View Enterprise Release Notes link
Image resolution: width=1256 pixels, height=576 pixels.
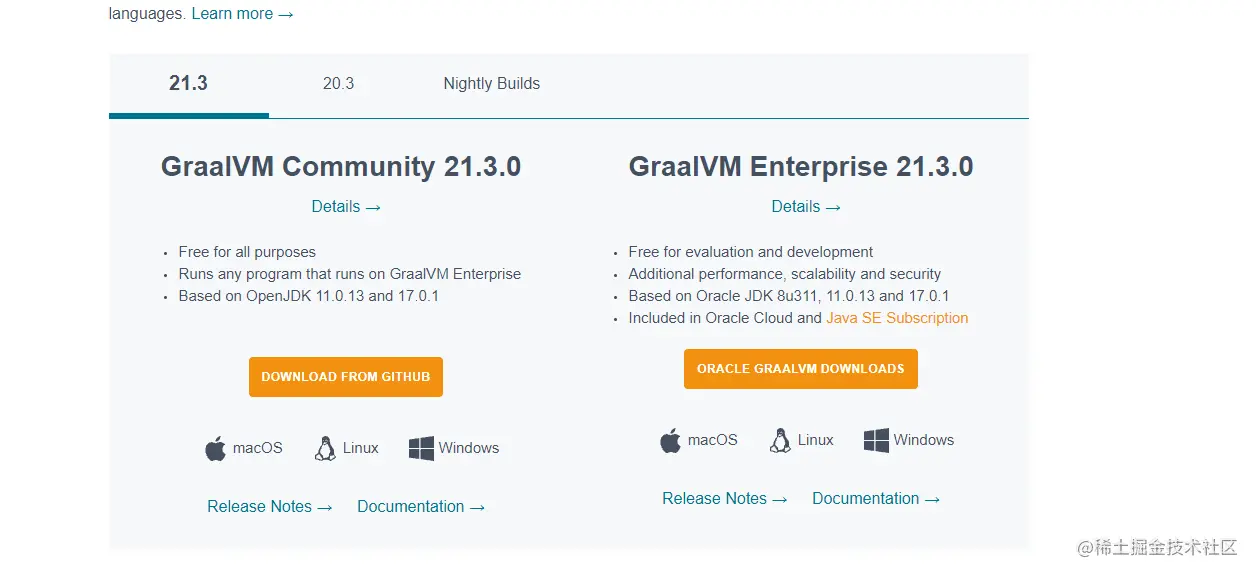tap(724, 499)
